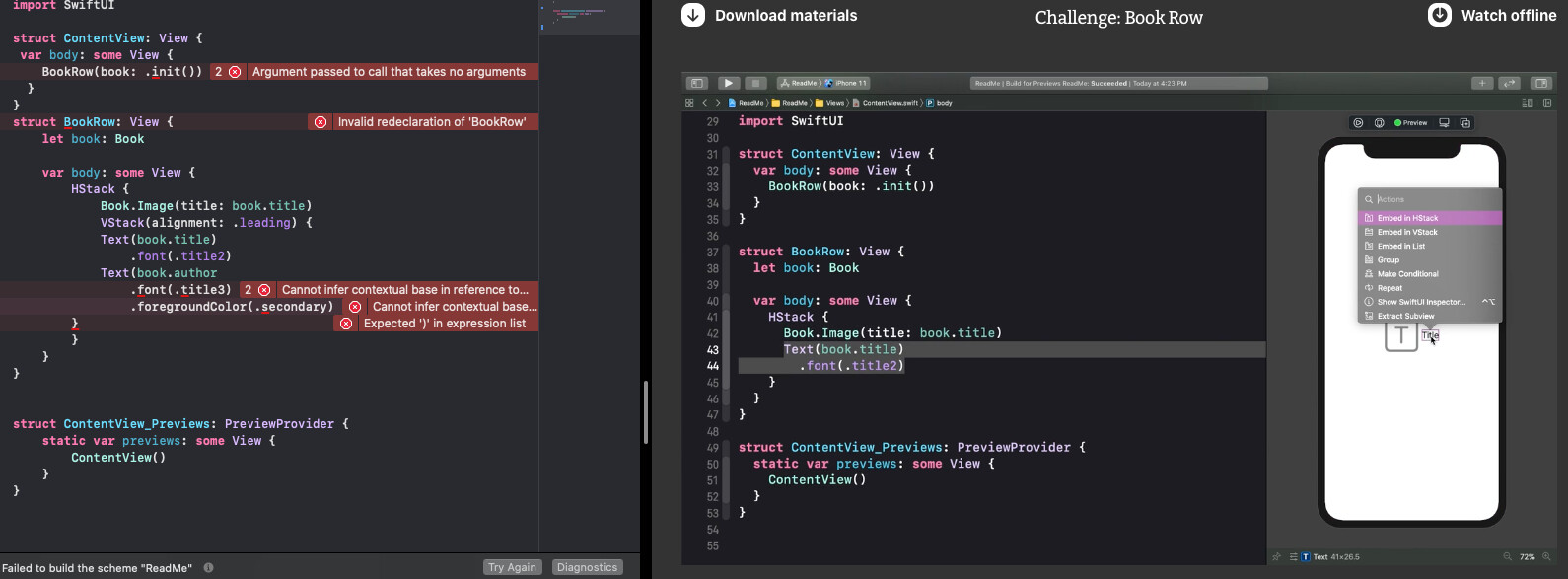Click the Watch offline link
The width and height of the screenshot is (1568, 579).
tap(1509, 16)
